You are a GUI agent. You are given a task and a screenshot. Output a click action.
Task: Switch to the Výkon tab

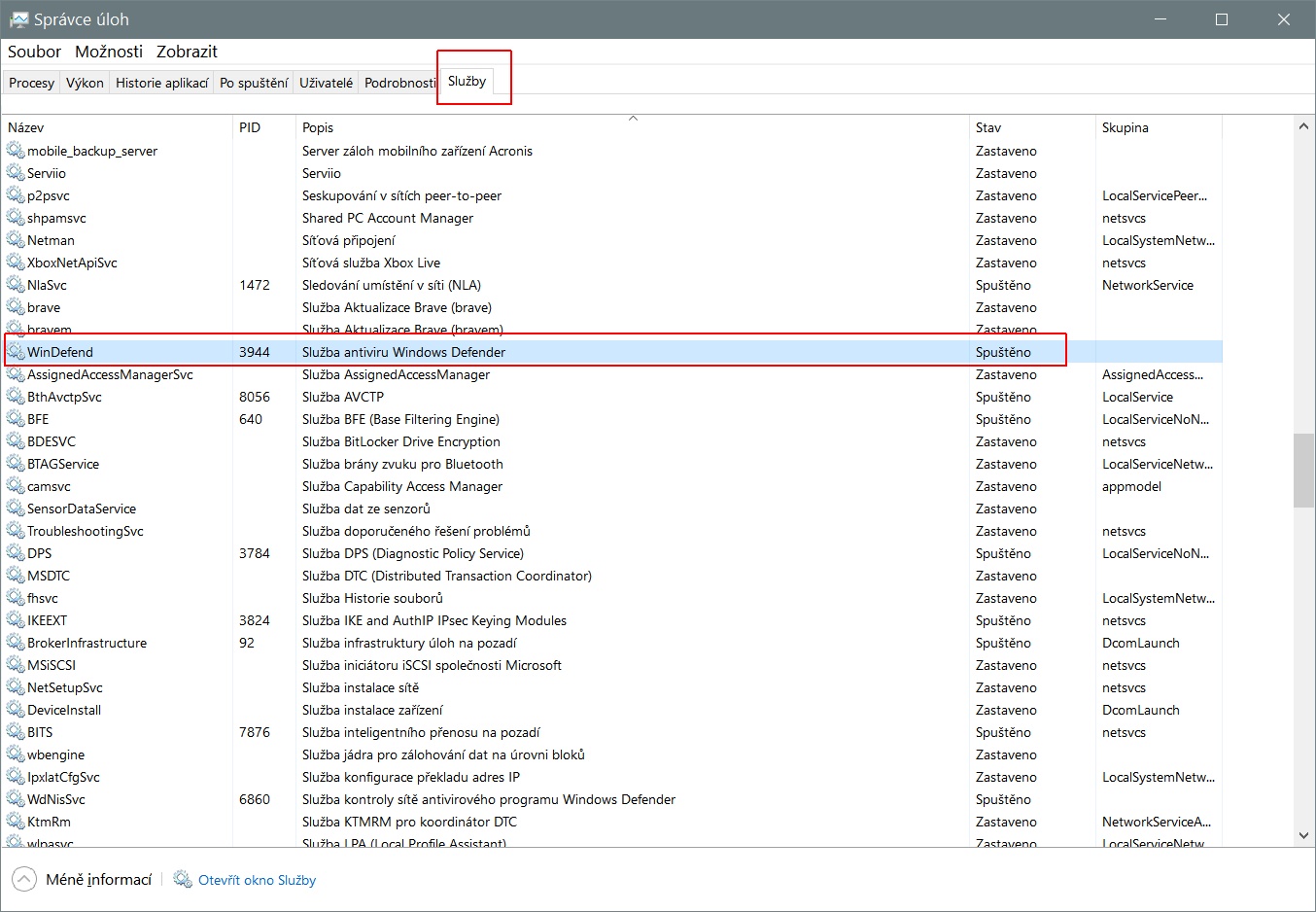85,83
